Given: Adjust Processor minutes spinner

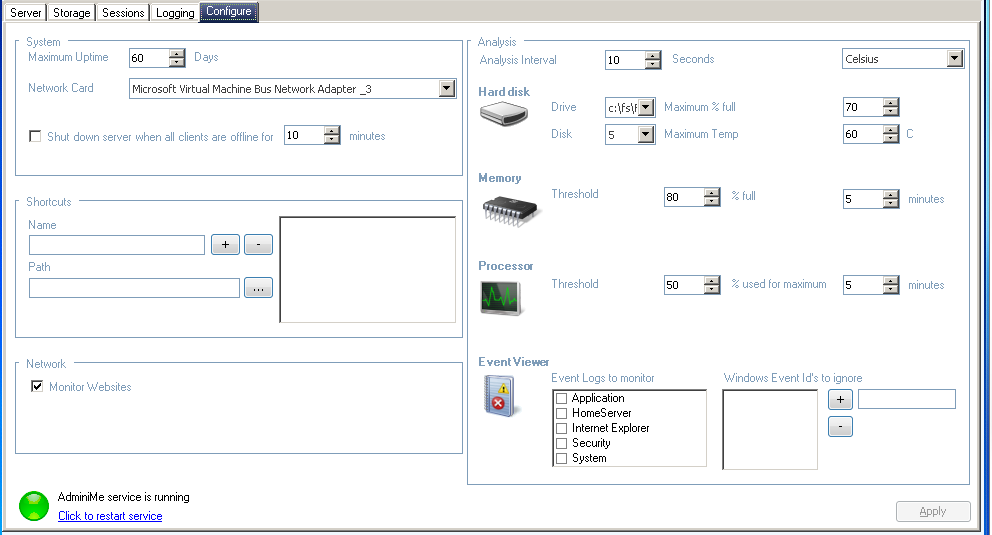Looking at the screenshot, I should tap(891, 285).
